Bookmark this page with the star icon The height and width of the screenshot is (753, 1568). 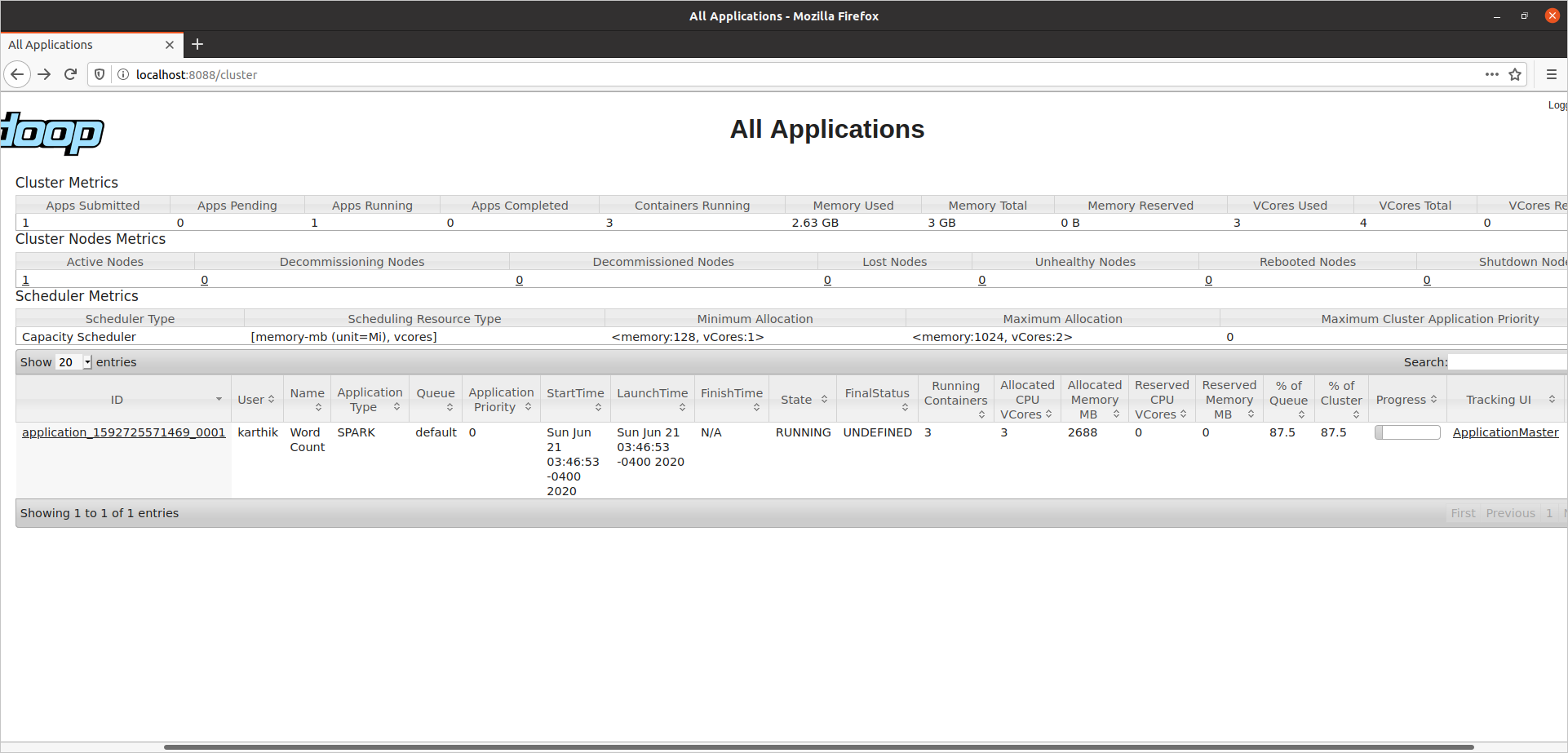coord(1515,74)
